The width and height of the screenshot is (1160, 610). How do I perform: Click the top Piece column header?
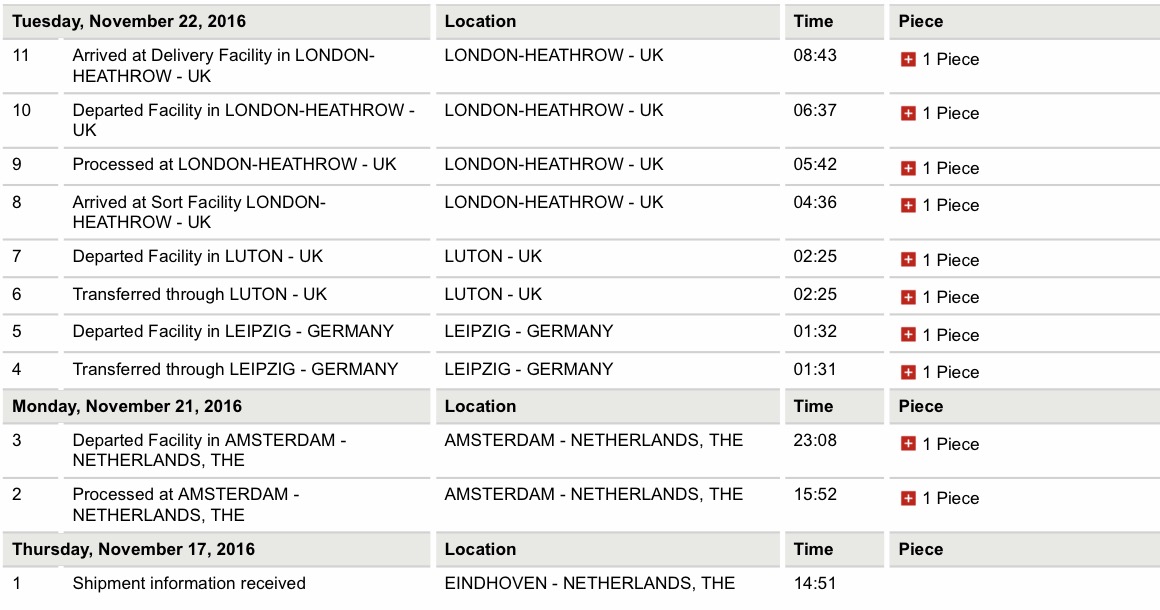[920, 21]
